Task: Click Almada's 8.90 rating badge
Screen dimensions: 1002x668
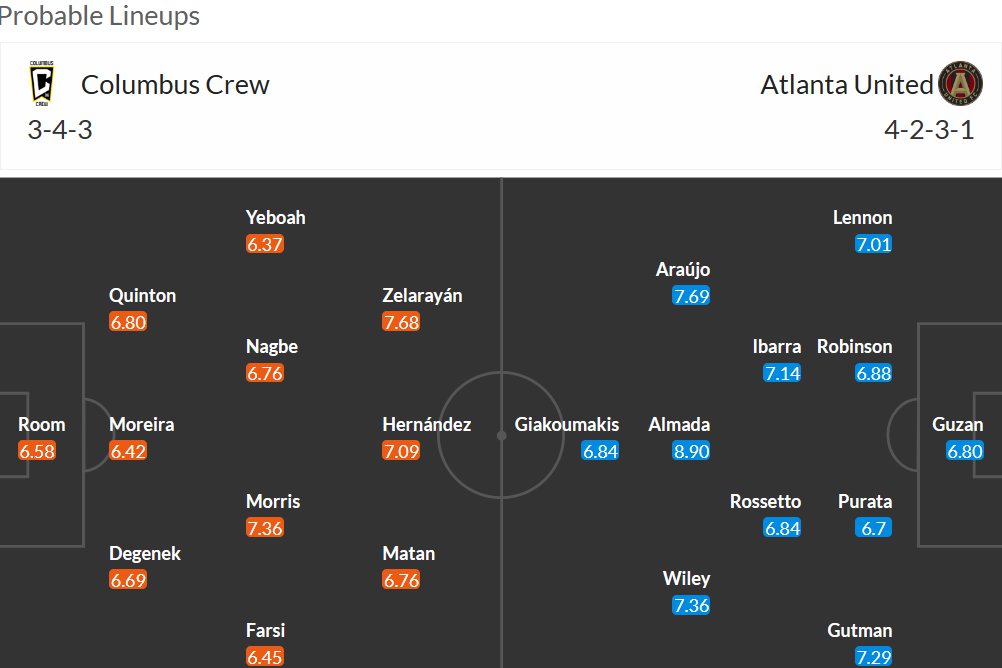Action: click(x=691, y=451)
